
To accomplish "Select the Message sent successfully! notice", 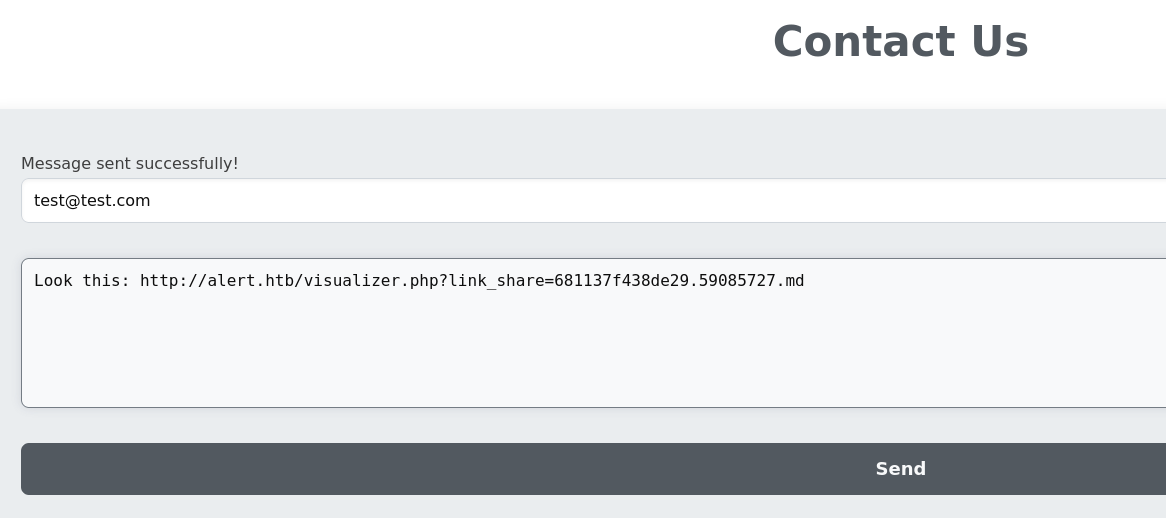I will pos(129,164).
